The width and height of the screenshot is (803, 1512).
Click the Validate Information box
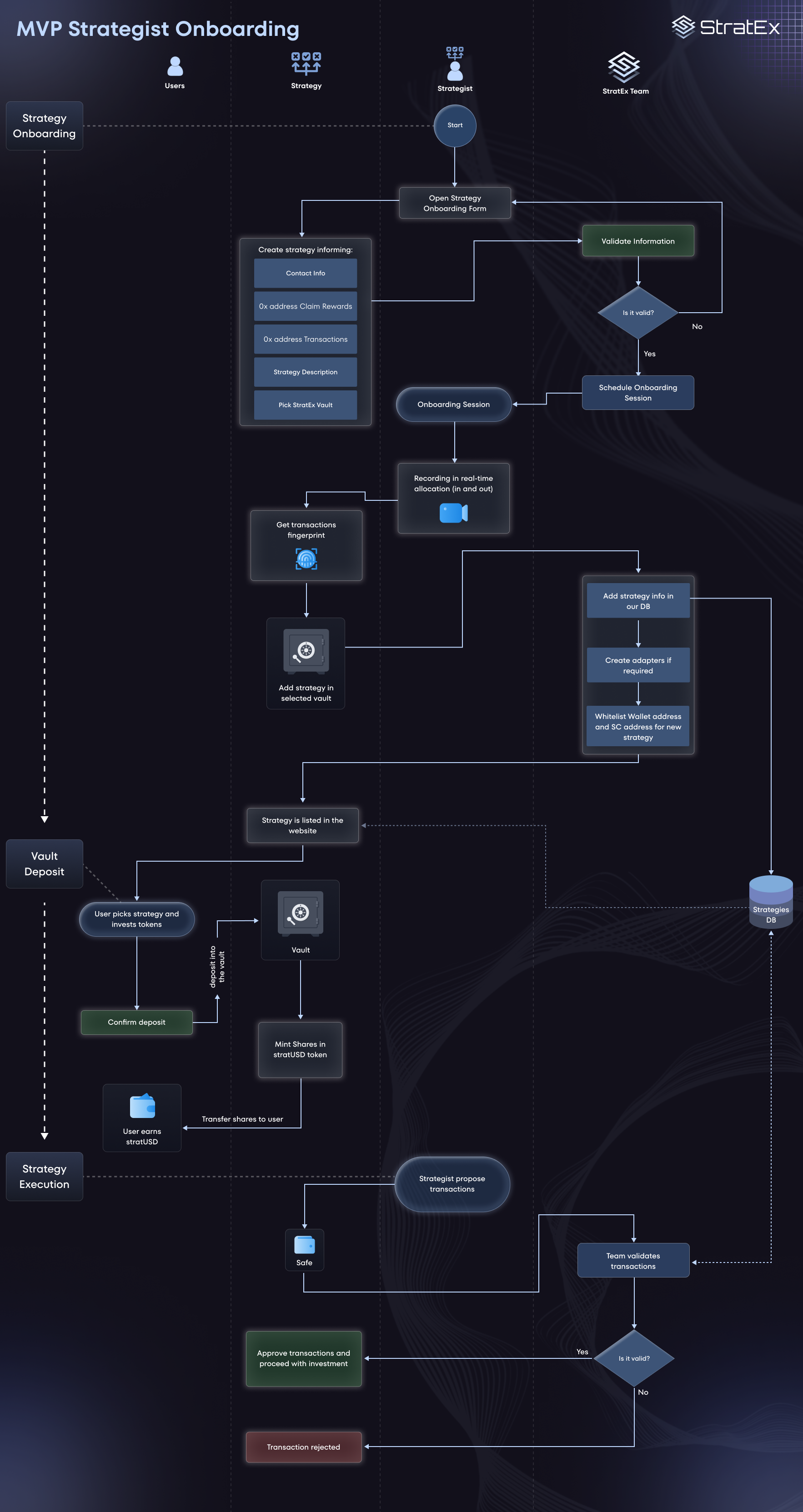638,241
